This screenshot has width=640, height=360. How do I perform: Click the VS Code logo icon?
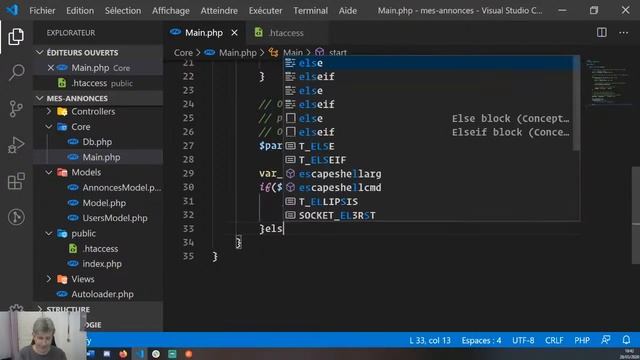pyautogui.click(x=13, y=10)
